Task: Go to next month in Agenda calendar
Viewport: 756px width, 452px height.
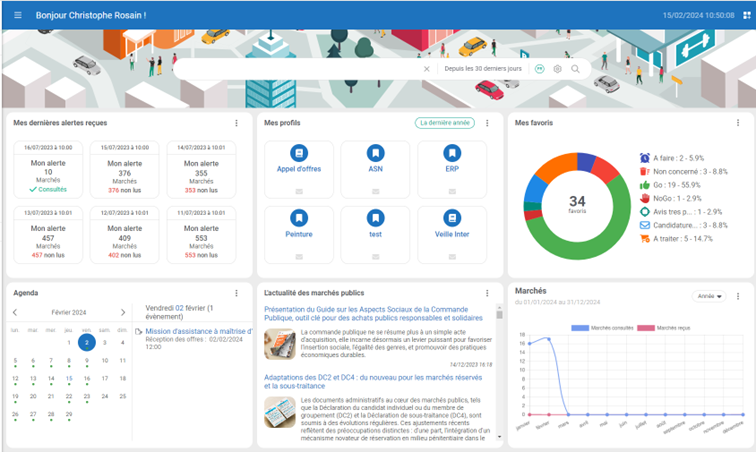Action: point(122,312)
